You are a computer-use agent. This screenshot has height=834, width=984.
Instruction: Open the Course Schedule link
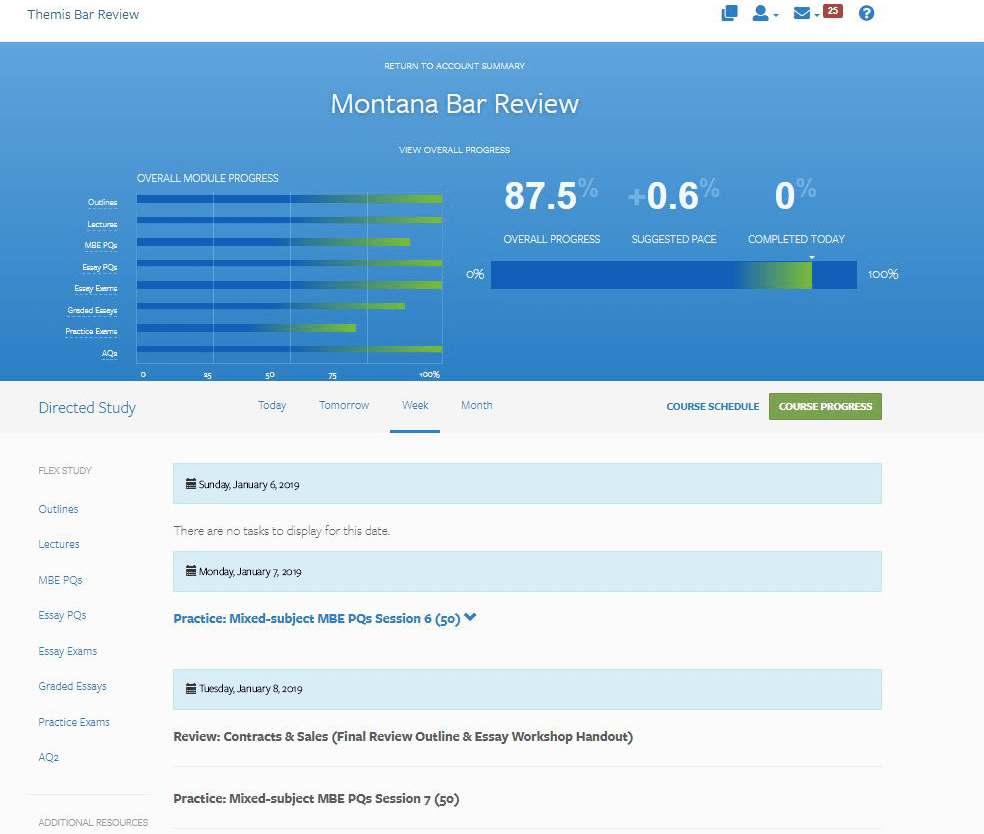point(712,407)
